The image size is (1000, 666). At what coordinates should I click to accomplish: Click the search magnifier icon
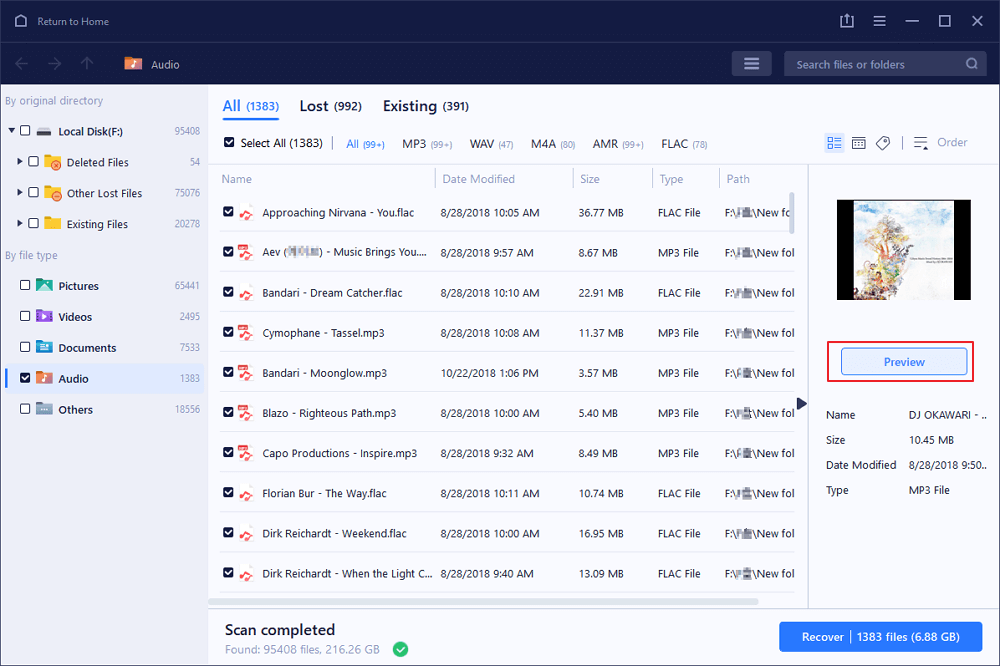coord(972,64)
